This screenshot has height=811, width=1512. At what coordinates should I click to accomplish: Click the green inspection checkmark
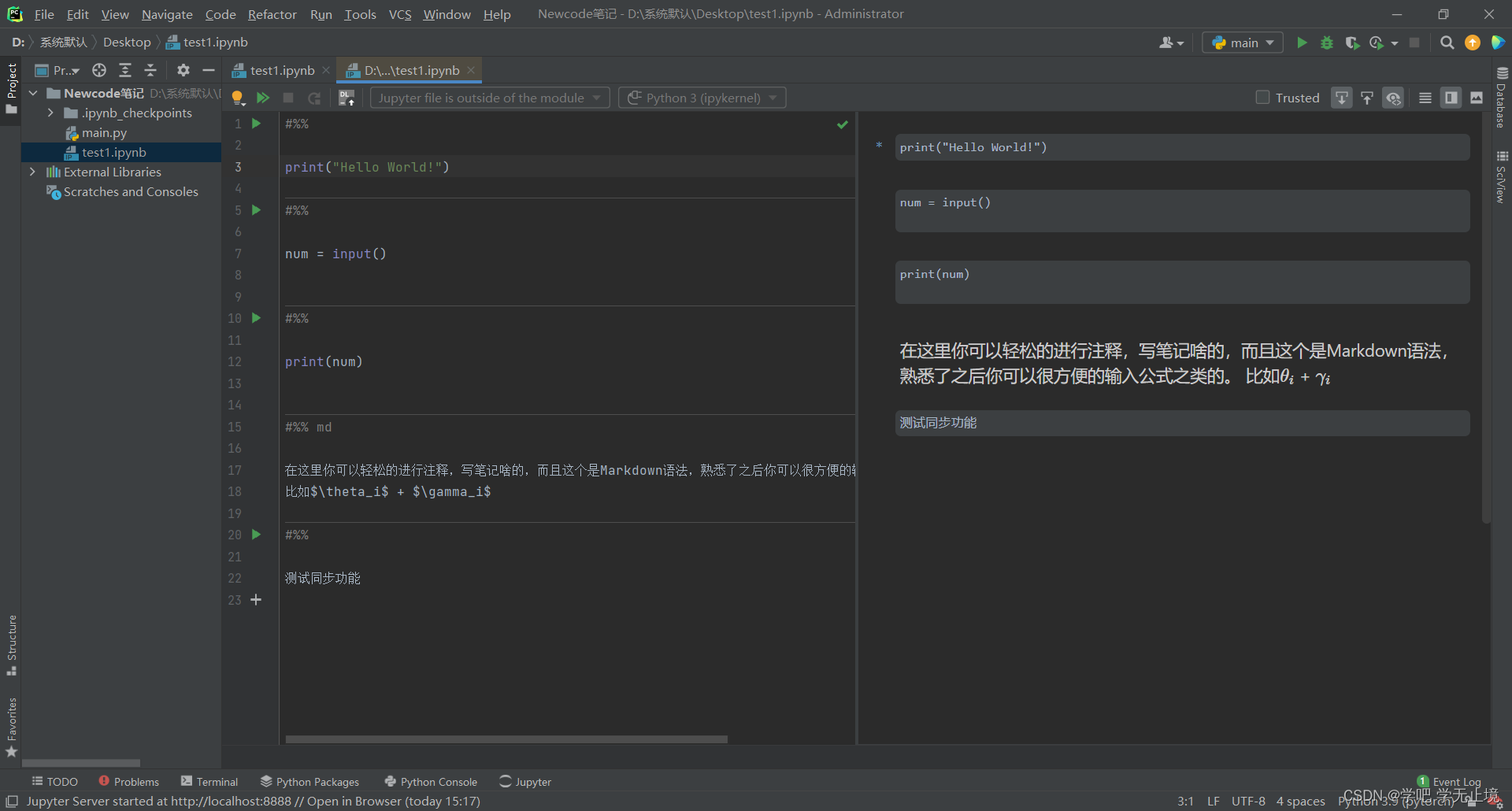tap(843, 124)
